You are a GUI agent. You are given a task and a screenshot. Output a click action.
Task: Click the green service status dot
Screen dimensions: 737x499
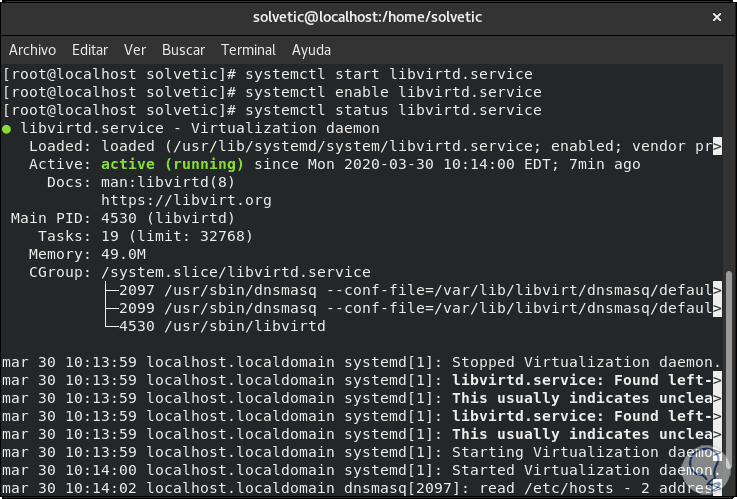(7, 129)
